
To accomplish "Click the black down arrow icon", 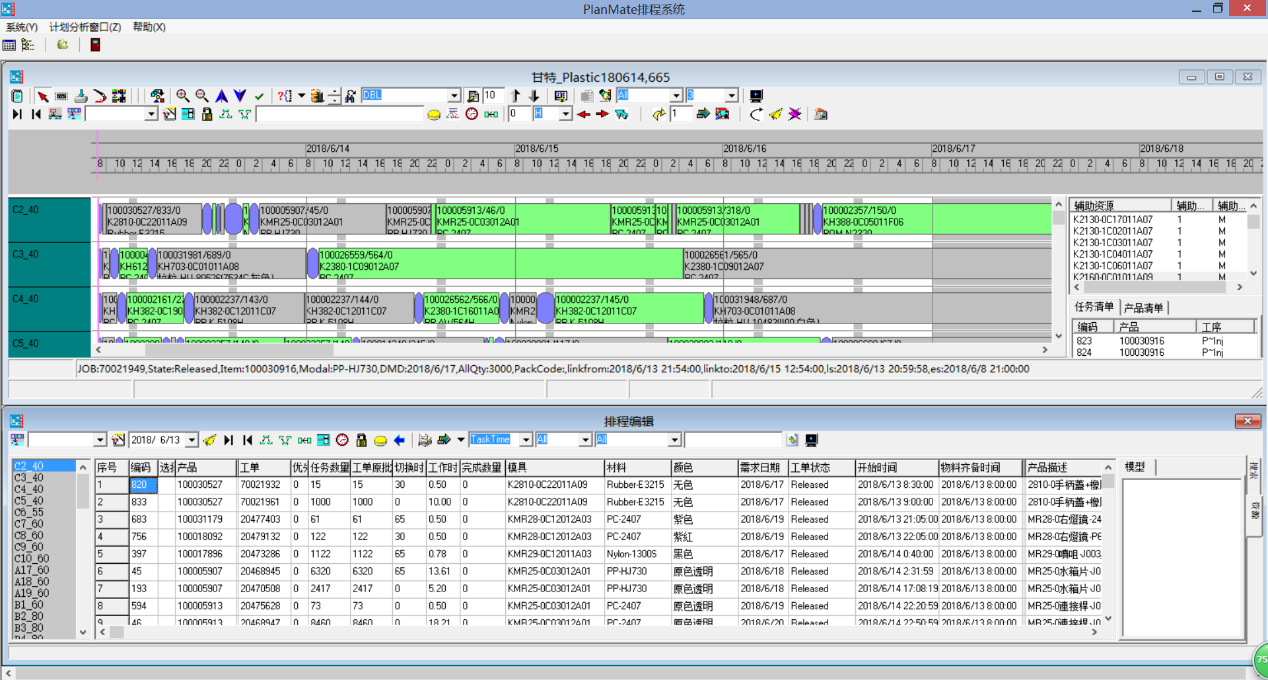I will 534,96.
